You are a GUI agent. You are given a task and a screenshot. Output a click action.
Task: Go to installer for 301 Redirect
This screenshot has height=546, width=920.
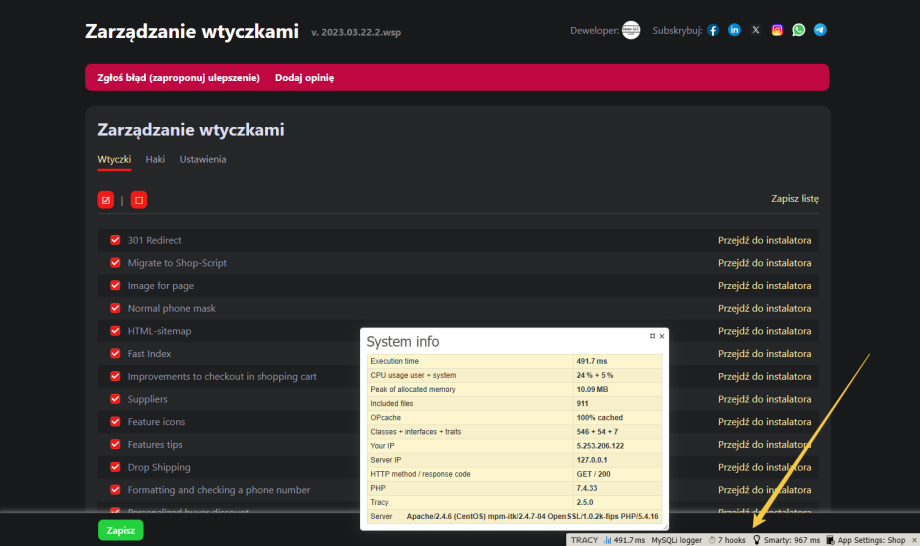tap(765, 240)
